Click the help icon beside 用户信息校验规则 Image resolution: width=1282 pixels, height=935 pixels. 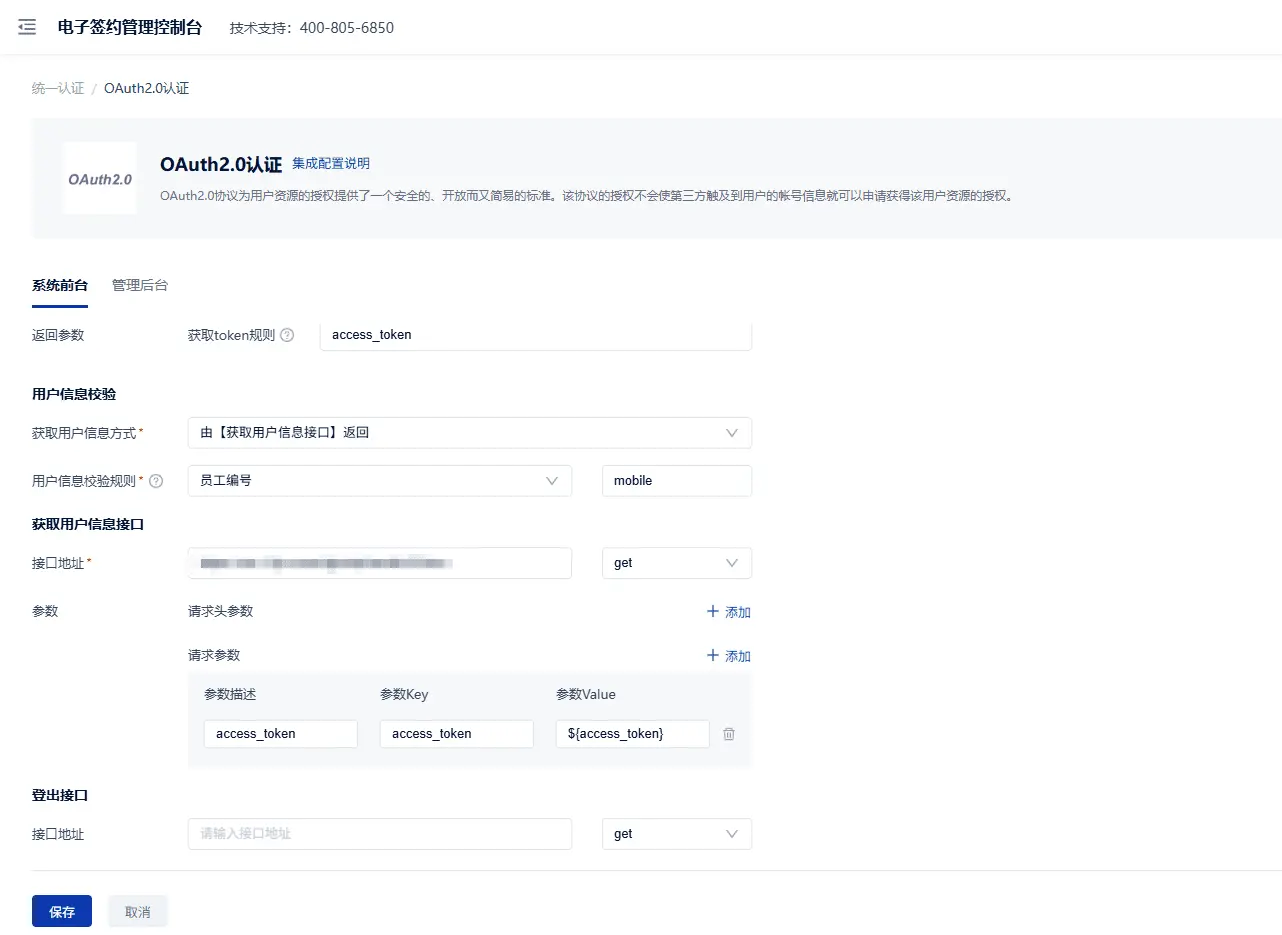coord(156,481)
